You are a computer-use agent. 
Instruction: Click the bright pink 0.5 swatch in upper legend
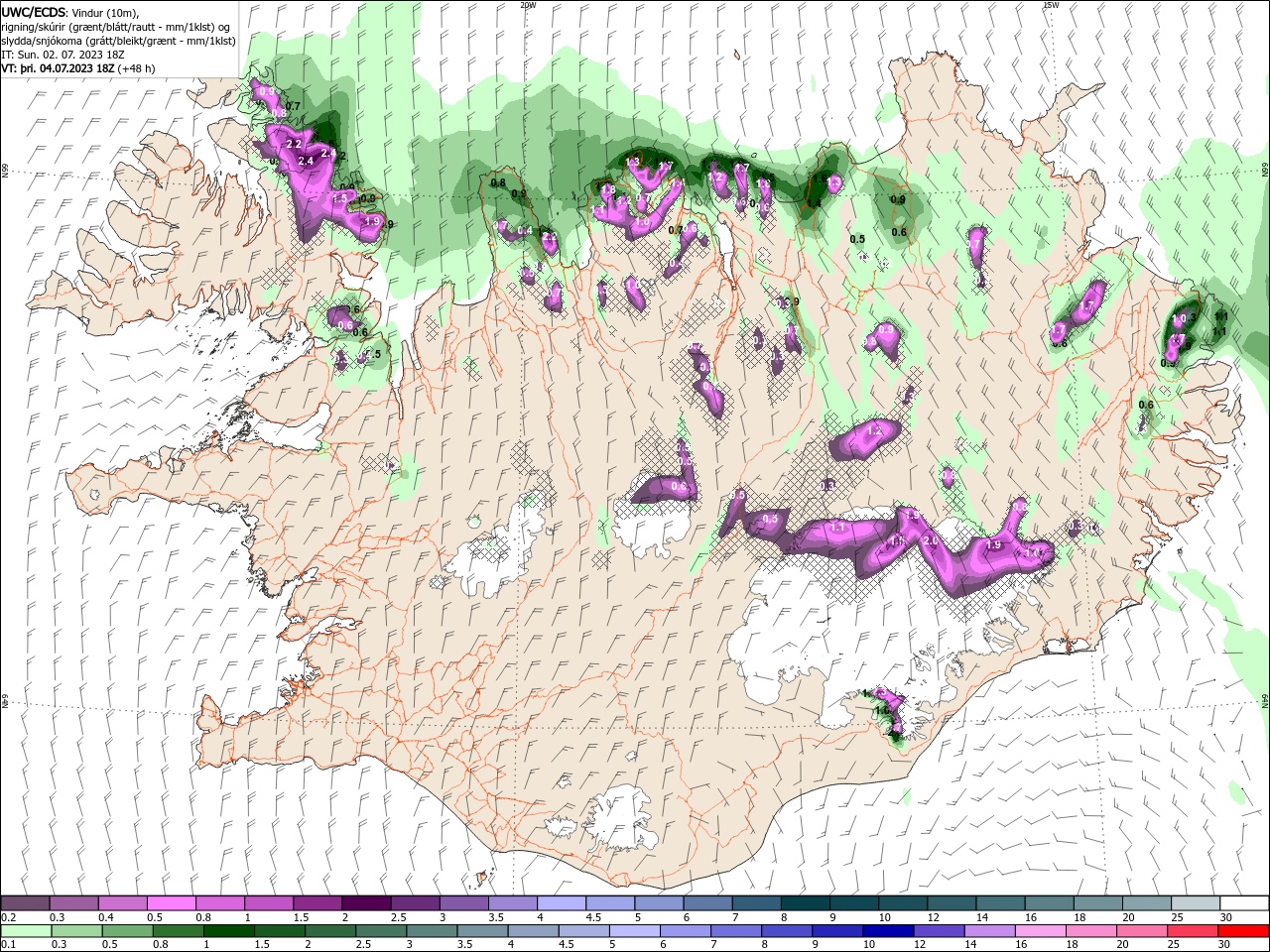[171, 902]
